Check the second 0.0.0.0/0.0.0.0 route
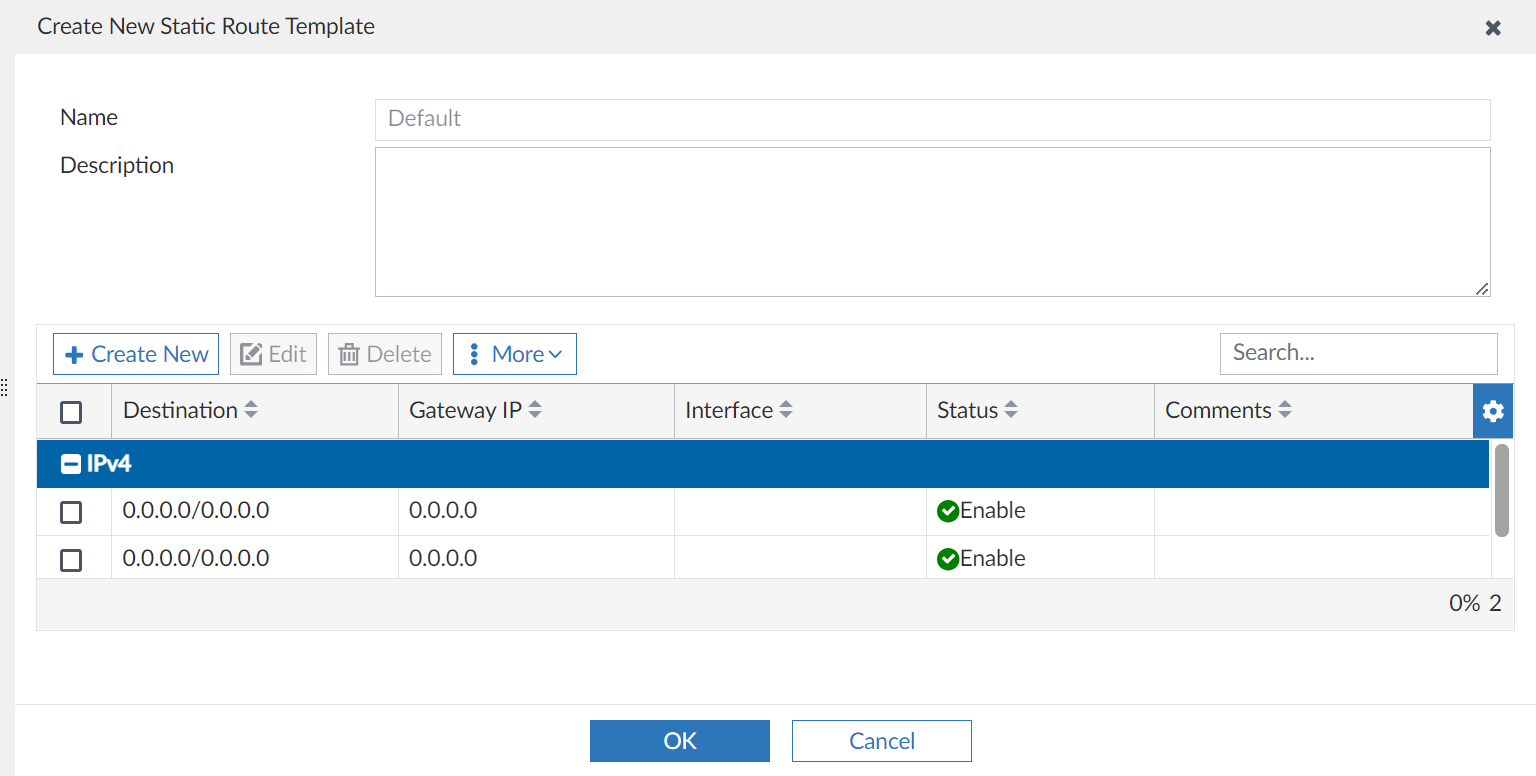The image size is (1536, 776). coord(70,560)
